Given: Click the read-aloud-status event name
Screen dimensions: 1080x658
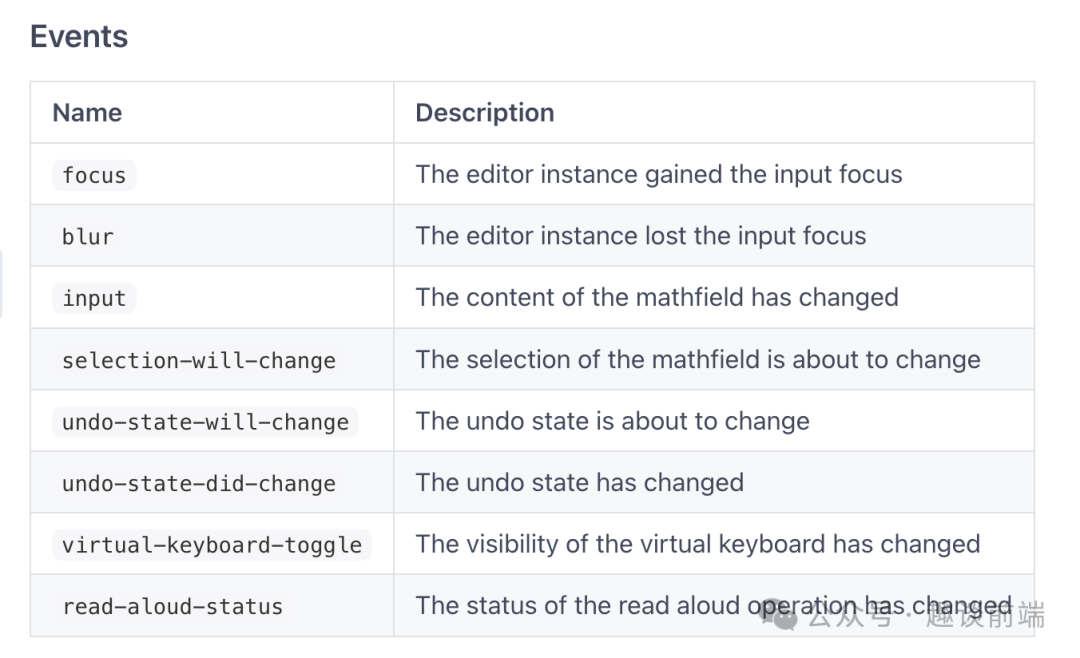Looking at the screenshot, I should pyautogui.click(x=173, y=606).
